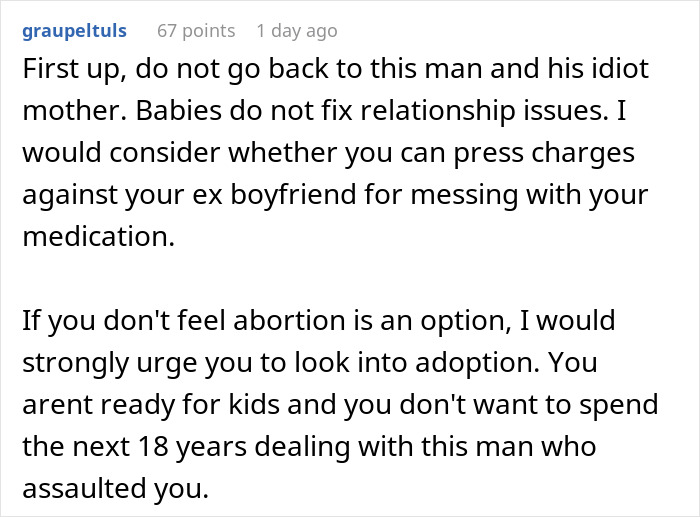Click the phrase '18 years' in the comment
This screenshot has width=700, height=517.
point(192,447)
